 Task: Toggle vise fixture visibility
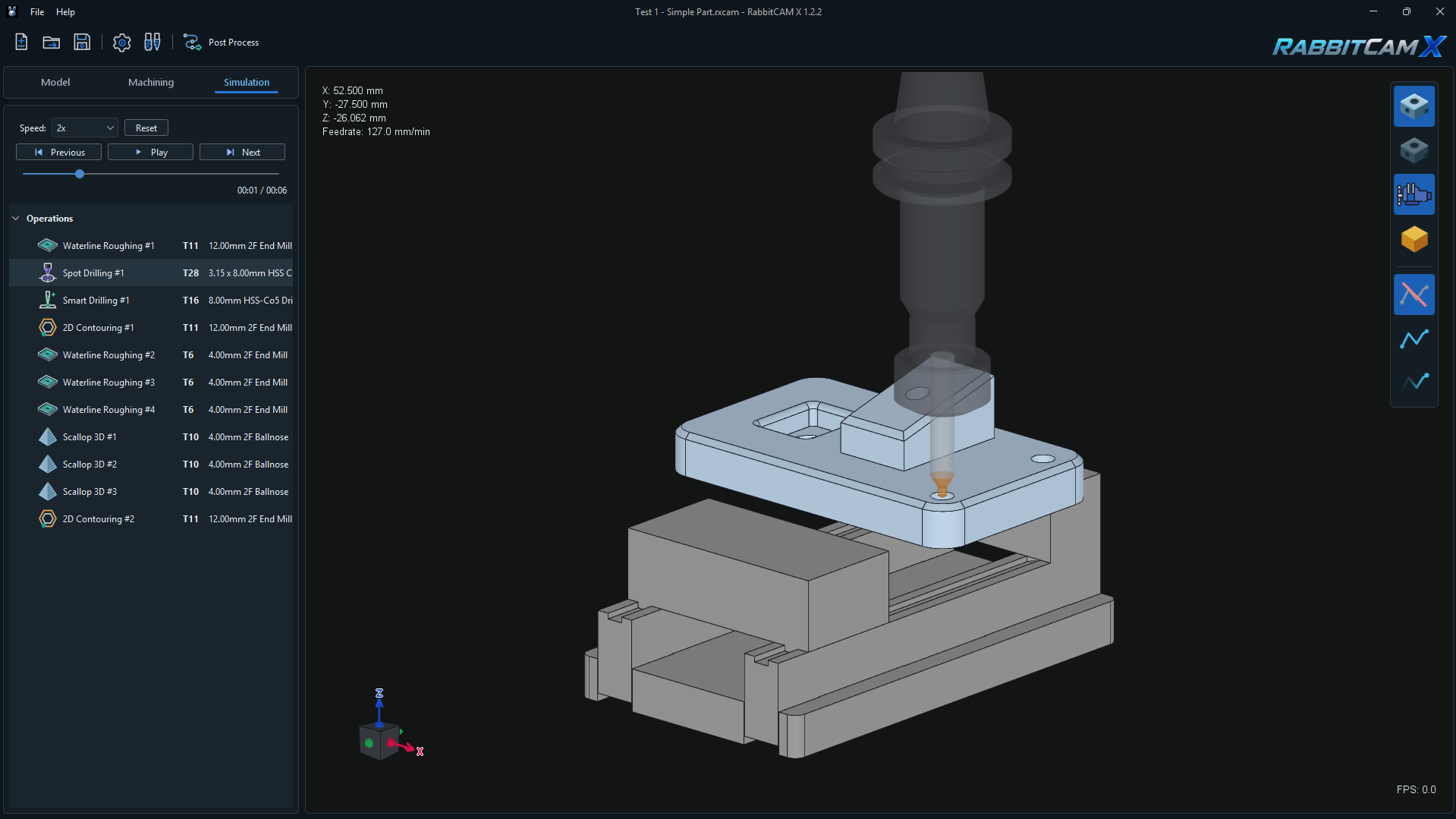pyautogui.click(x=1414, y=194)
